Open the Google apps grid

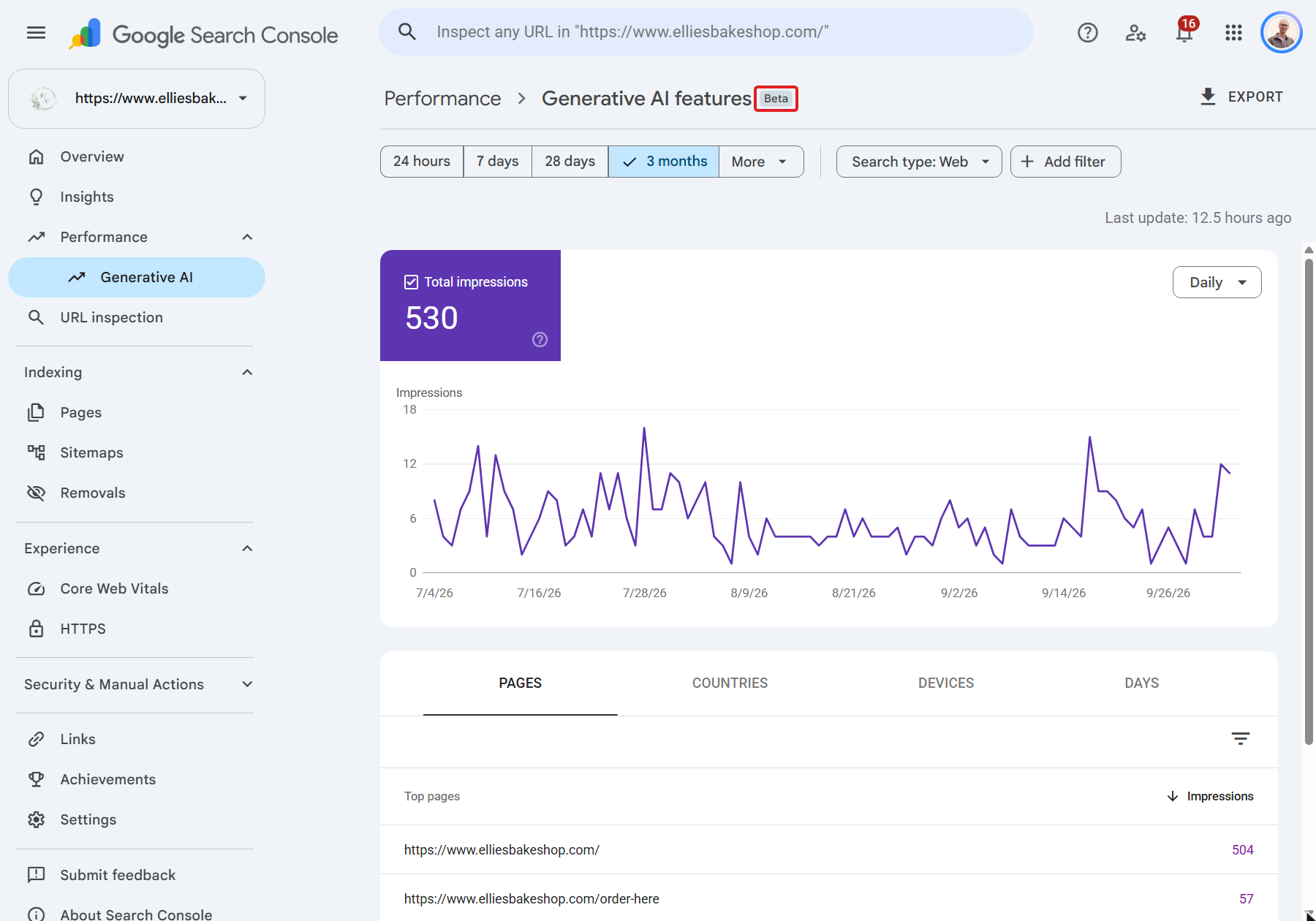click(x=1233, y=32)
